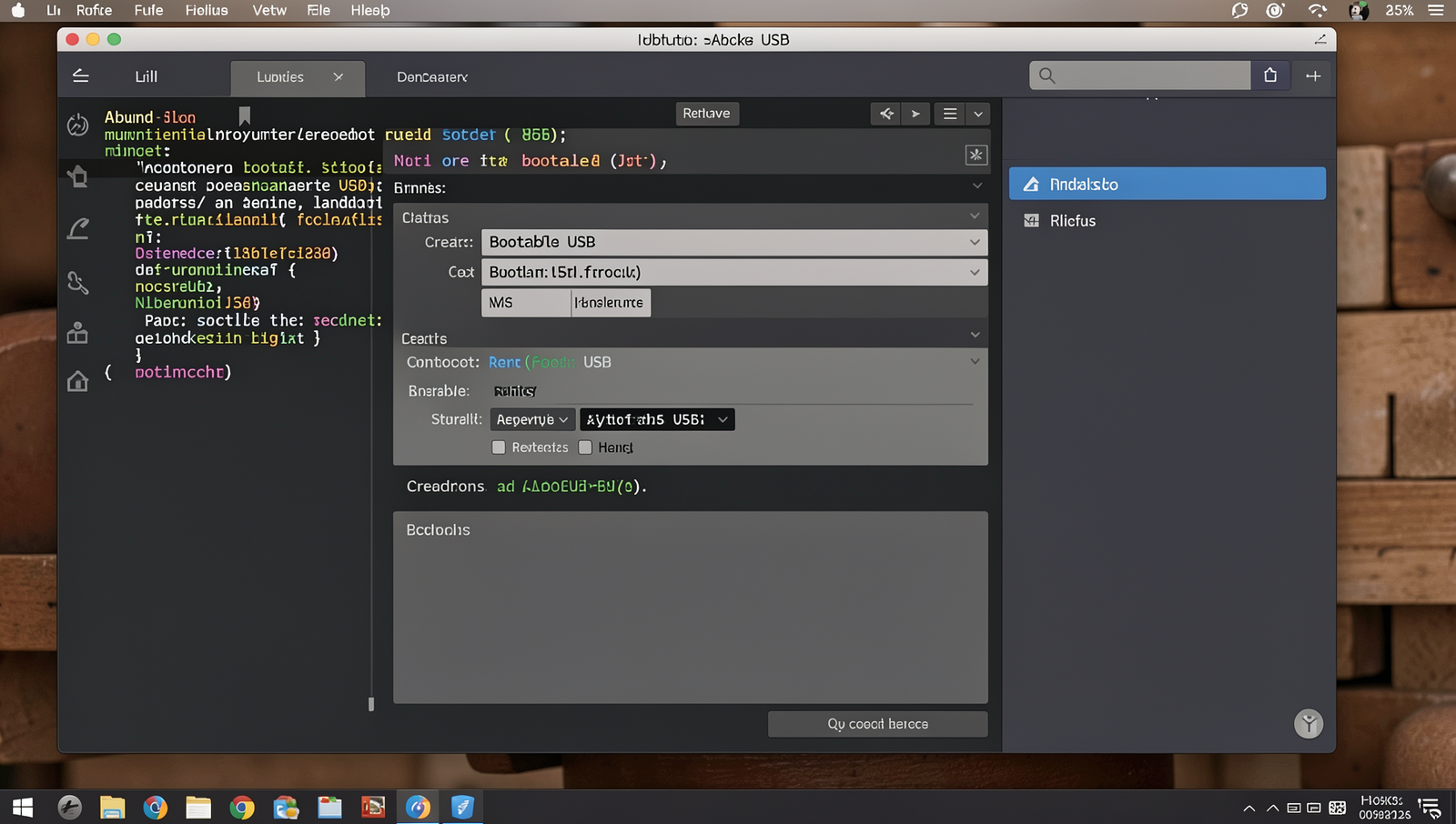Screen dimensions: 1456x824
Task: Select the Hbnslerurte segment button
Action: tap(611, 303)
